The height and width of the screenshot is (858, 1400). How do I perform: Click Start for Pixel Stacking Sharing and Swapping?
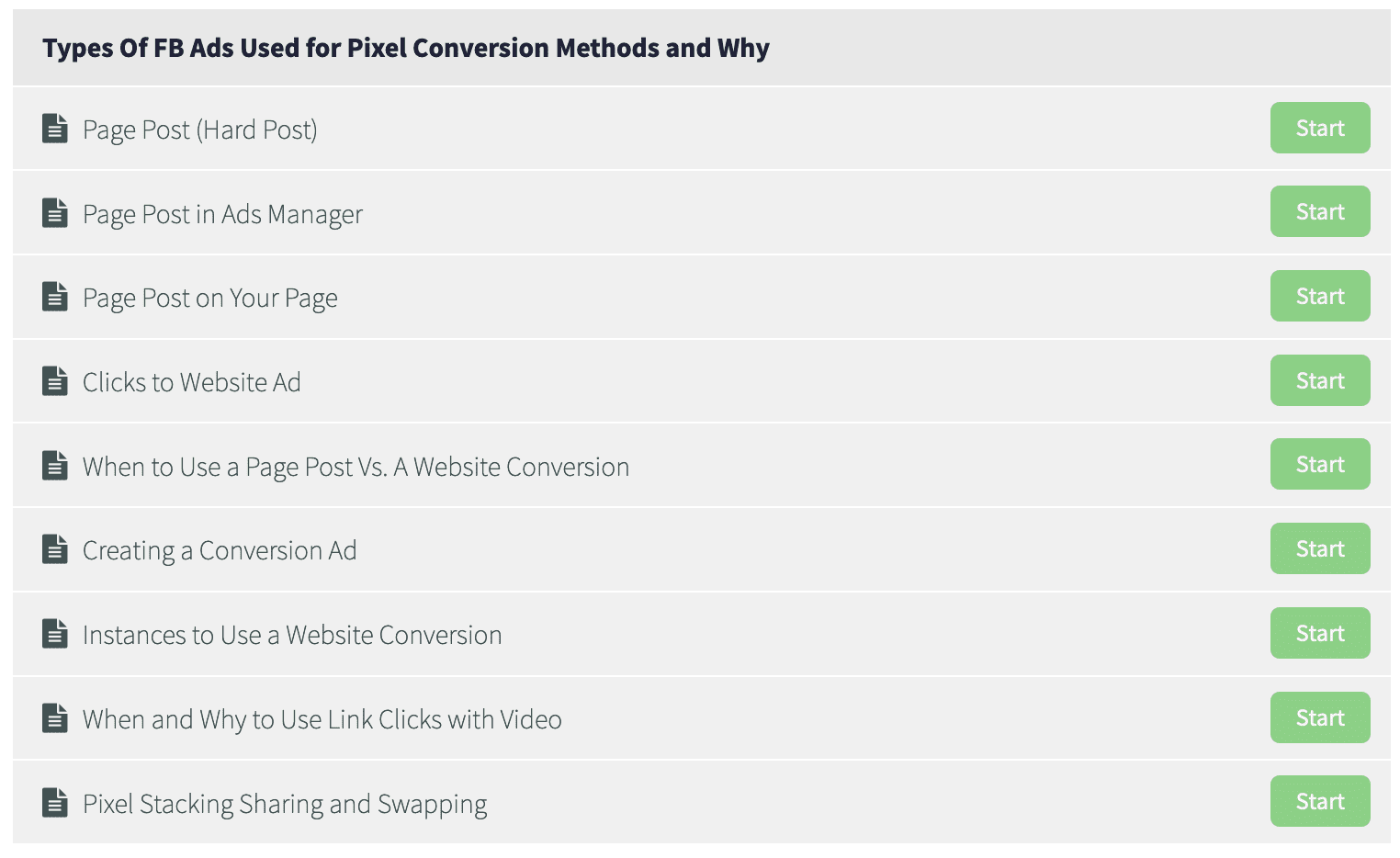pos(1320,801)
